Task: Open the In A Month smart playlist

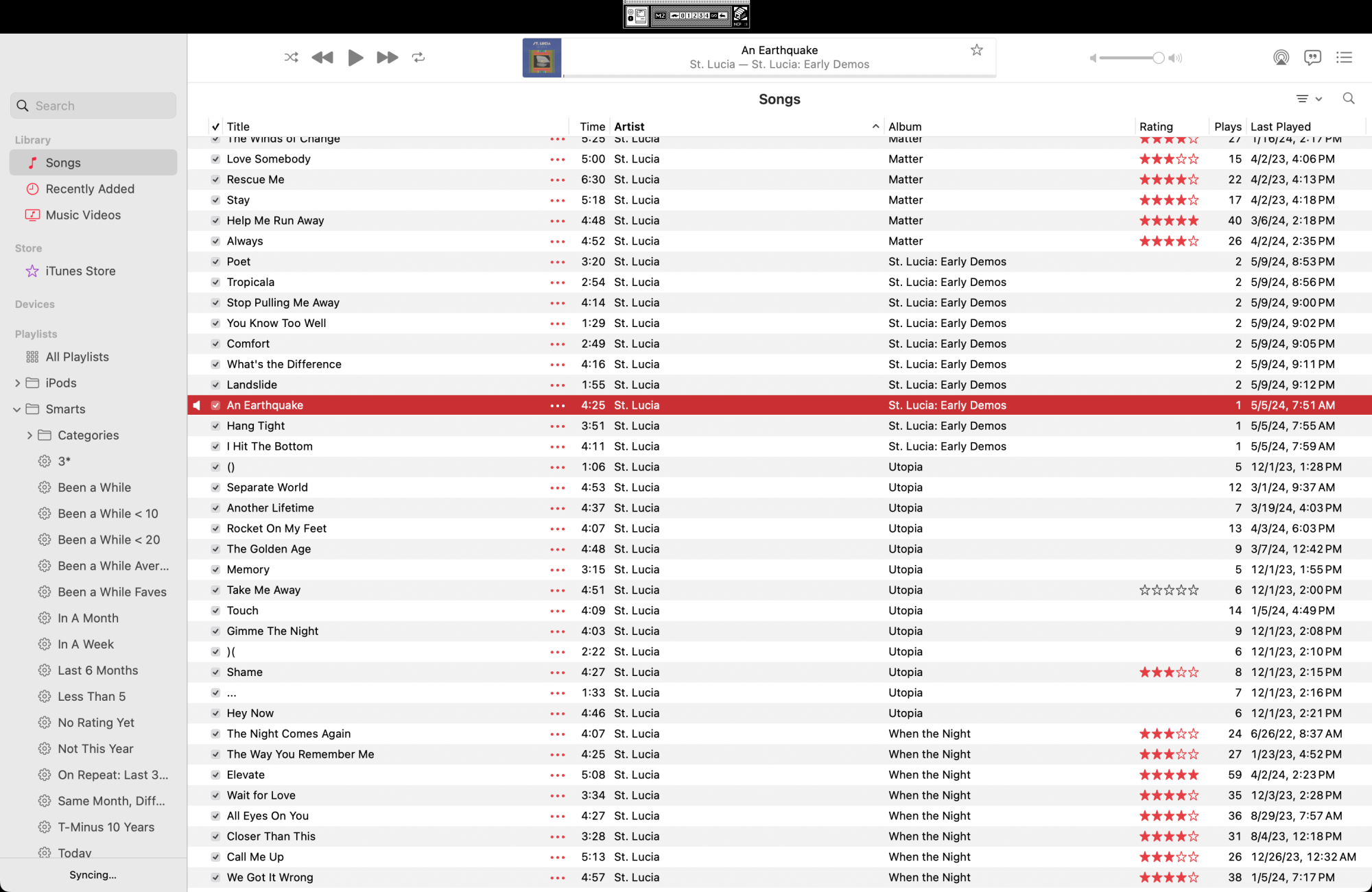Action: (x=93, y=618)
